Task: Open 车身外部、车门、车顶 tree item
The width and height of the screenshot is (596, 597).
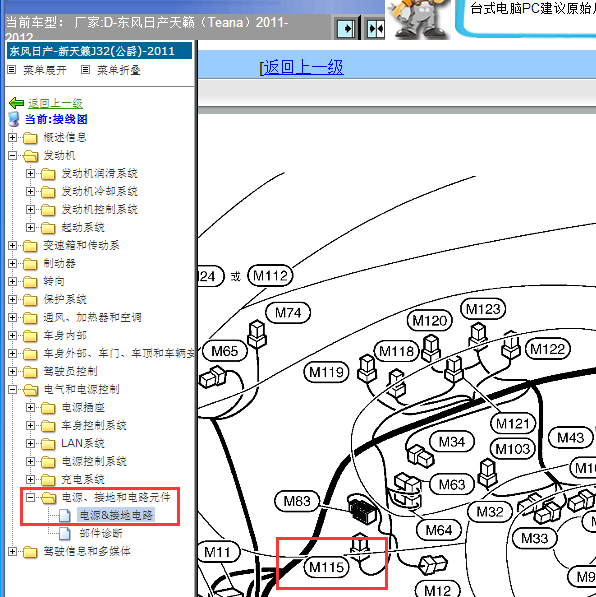Action: point(119,353)
